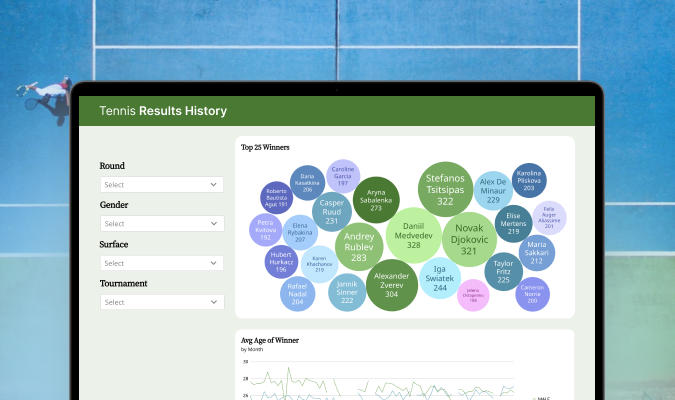Select the Rafael Nadal 204 bubble

click(x=297, y=294)
